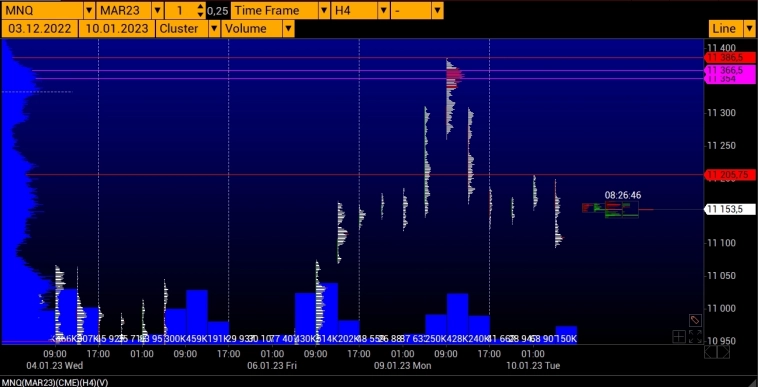The height and width of the screenshot is (387, 758).
Task: Click the fullscreen expand arrows icon
Action: tap(695, 337)
